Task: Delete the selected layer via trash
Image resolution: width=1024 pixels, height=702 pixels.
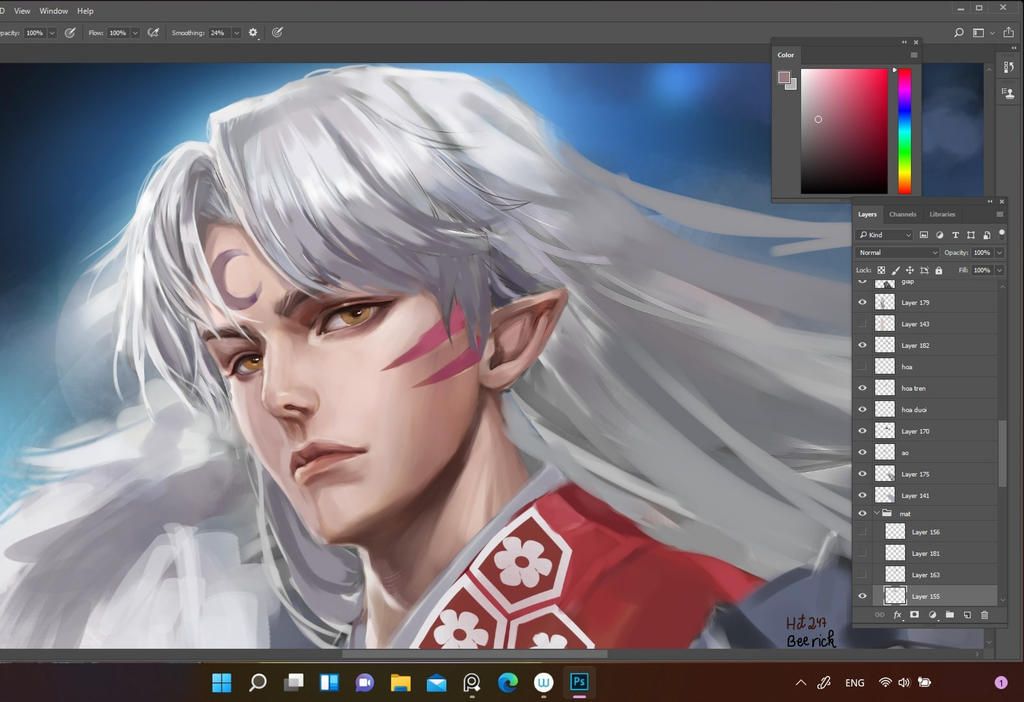Action: coord(985,614)
